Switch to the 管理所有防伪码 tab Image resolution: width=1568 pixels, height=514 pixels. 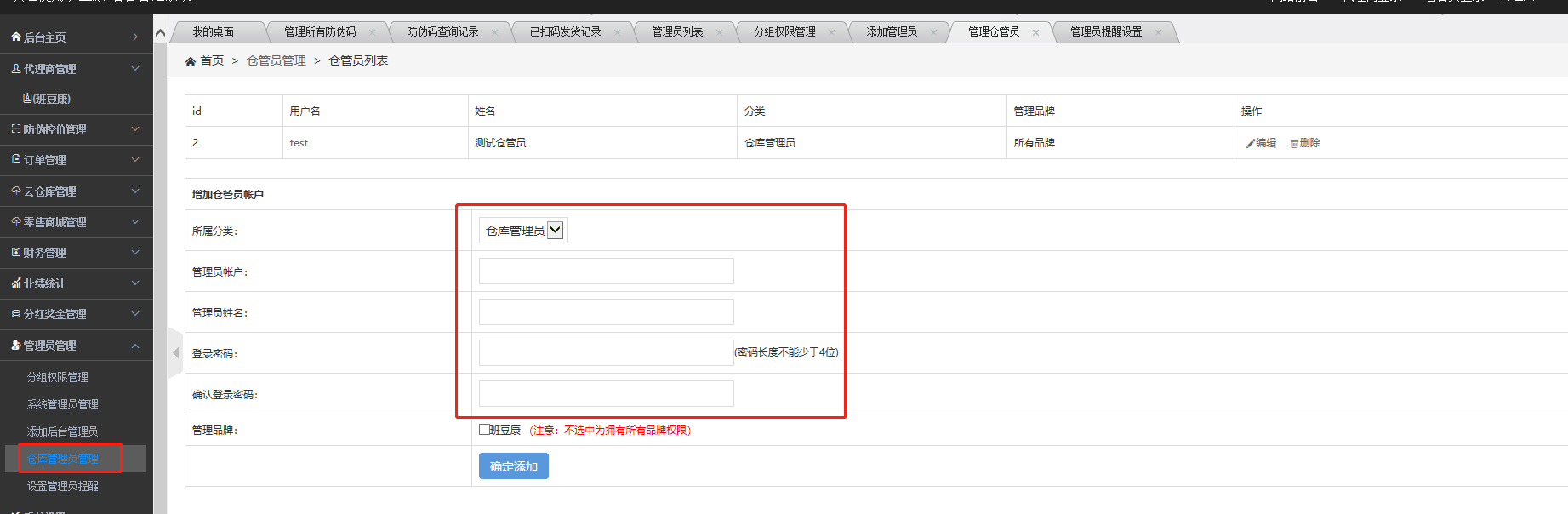coord(320,32)
